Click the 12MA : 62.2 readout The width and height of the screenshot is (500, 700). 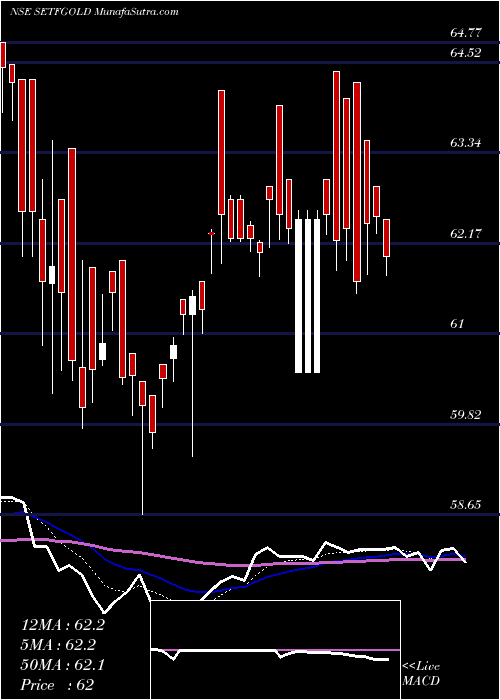tap(63, 625)
